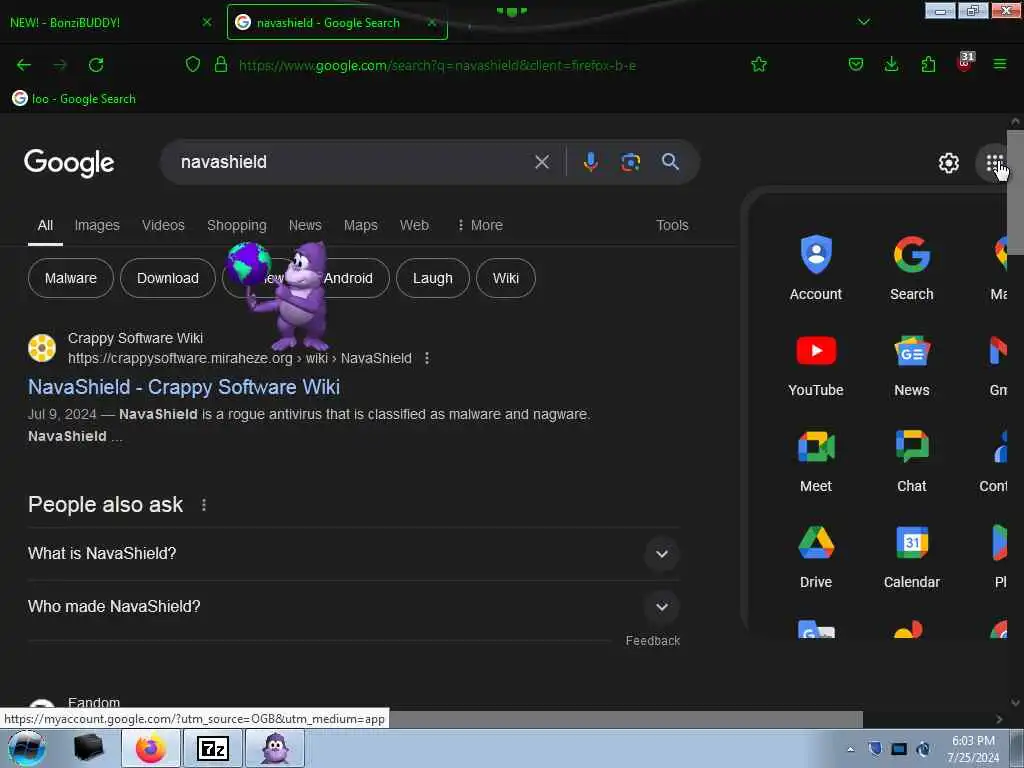
Task: Switch to Maps results tab
Action: pos(360,225)
